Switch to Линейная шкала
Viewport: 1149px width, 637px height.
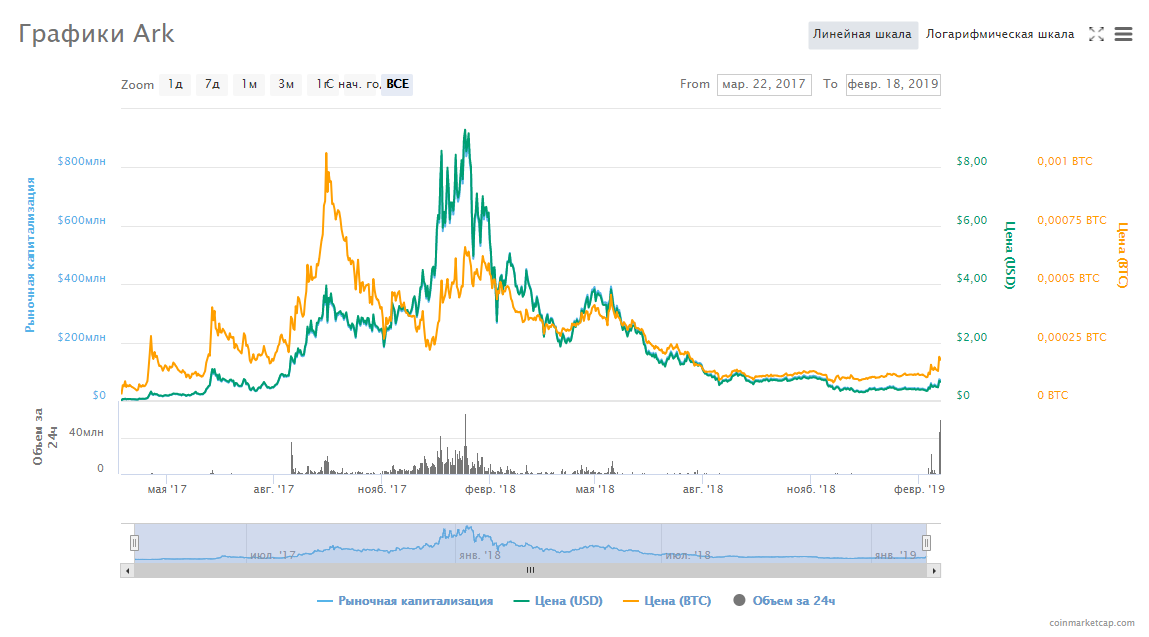(x=862, y=34)
